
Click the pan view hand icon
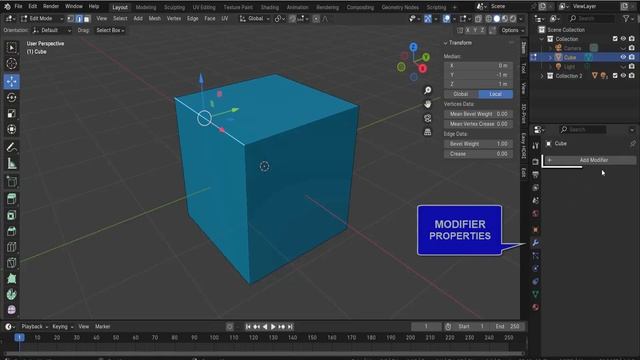click(427, 104)
